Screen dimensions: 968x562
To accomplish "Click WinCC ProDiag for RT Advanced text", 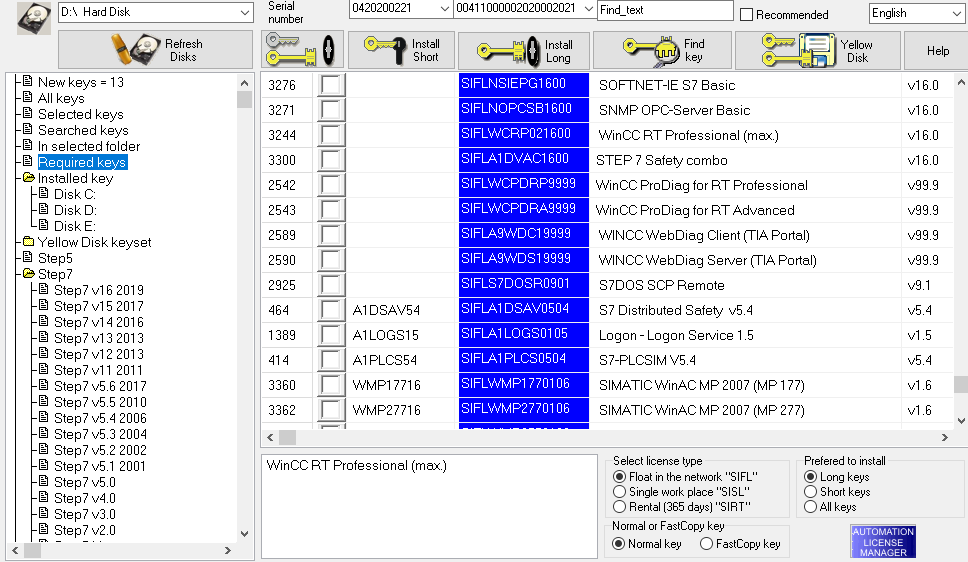I will 695,210.
